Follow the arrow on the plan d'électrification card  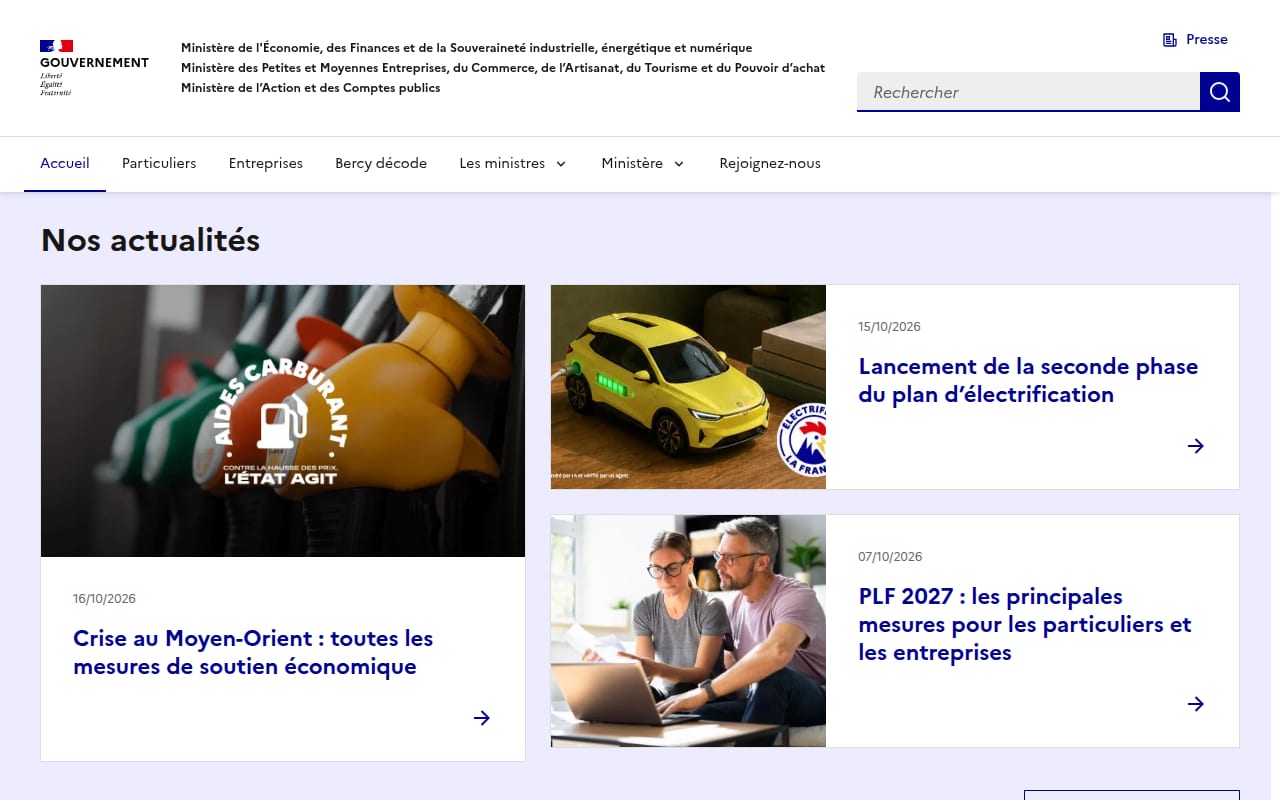(x=1196, y=446)
